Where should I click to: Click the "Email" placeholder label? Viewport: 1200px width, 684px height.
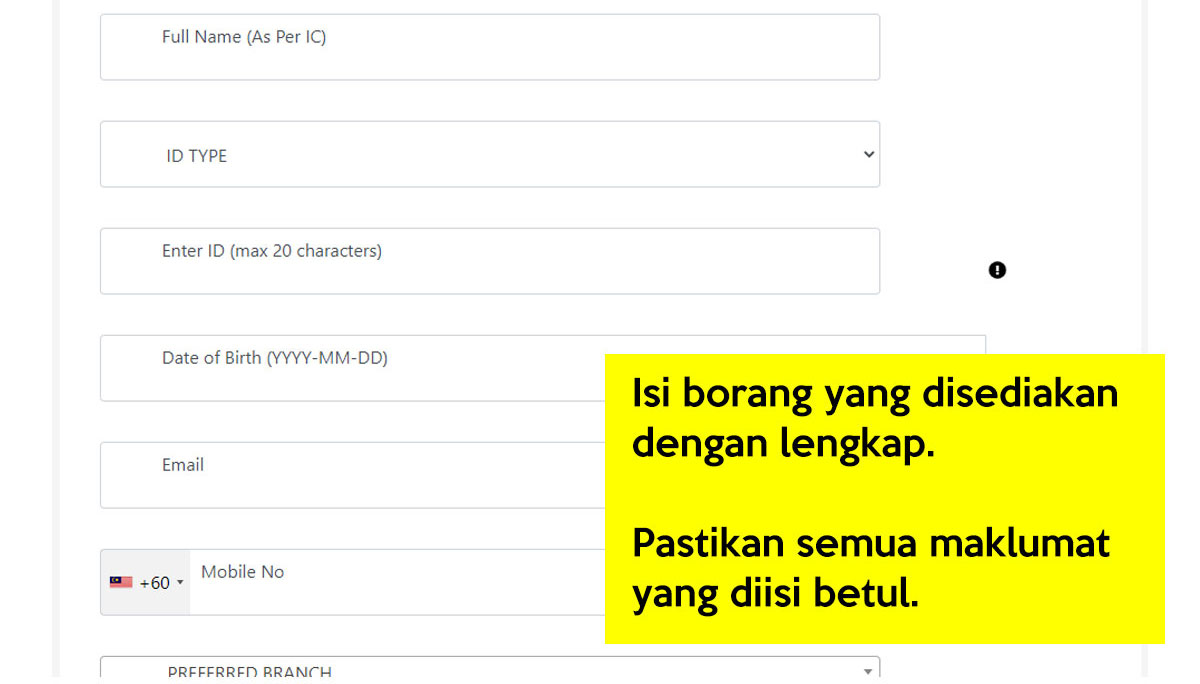[183, 465]
